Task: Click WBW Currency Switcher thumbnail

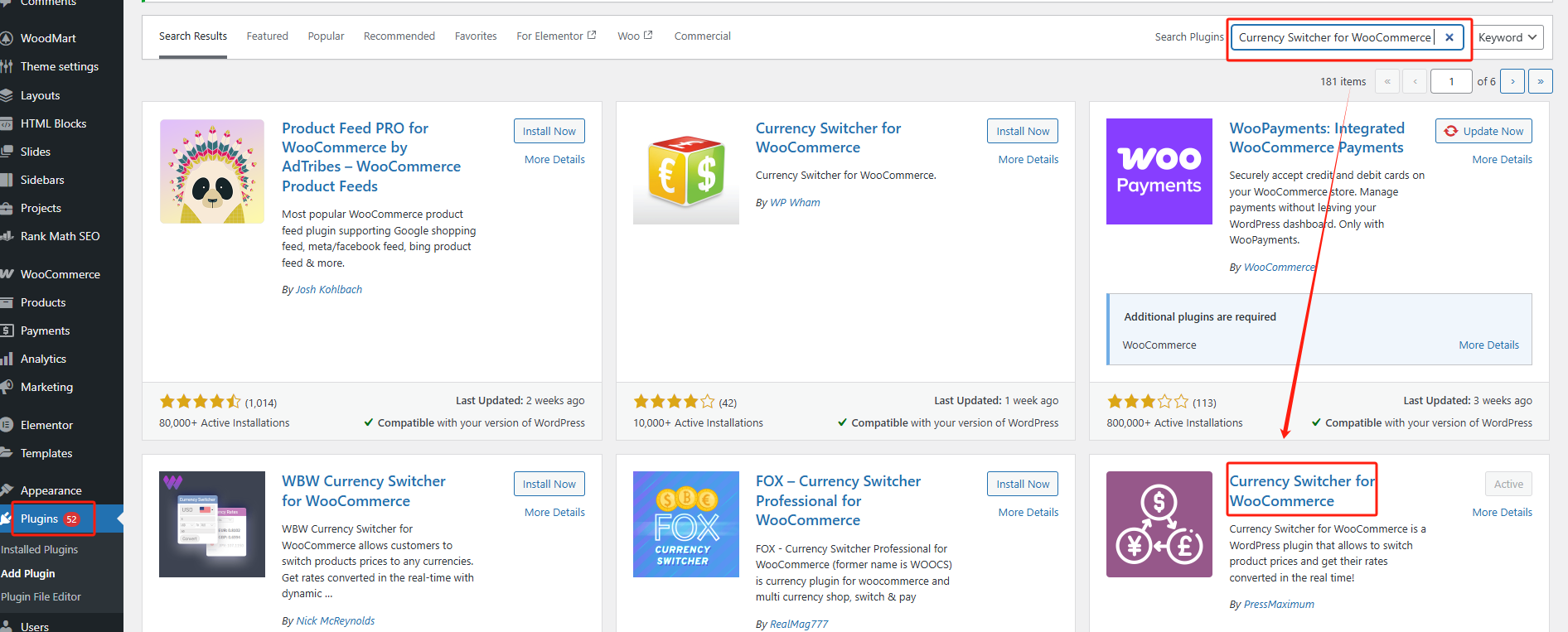Action: click(x=212, y=524)
